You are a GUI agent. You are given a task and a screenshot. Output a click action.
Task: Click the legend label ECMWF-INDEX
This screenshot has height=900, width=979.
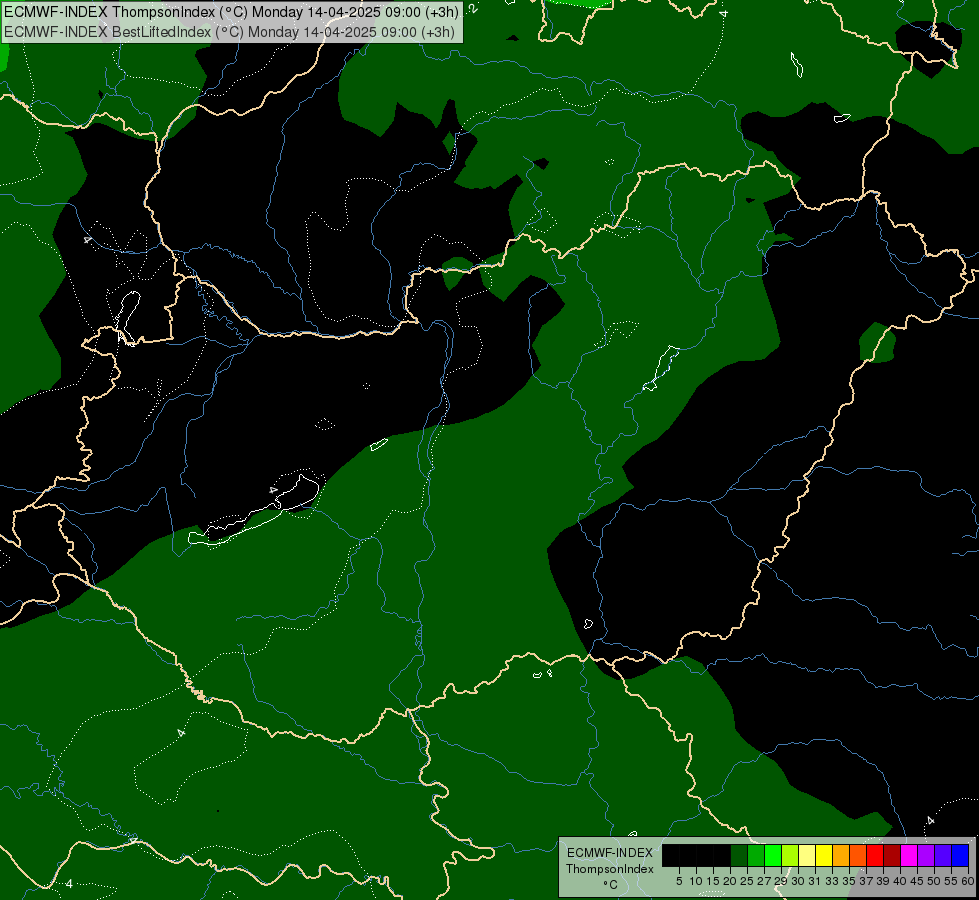[x=610, y=853]
